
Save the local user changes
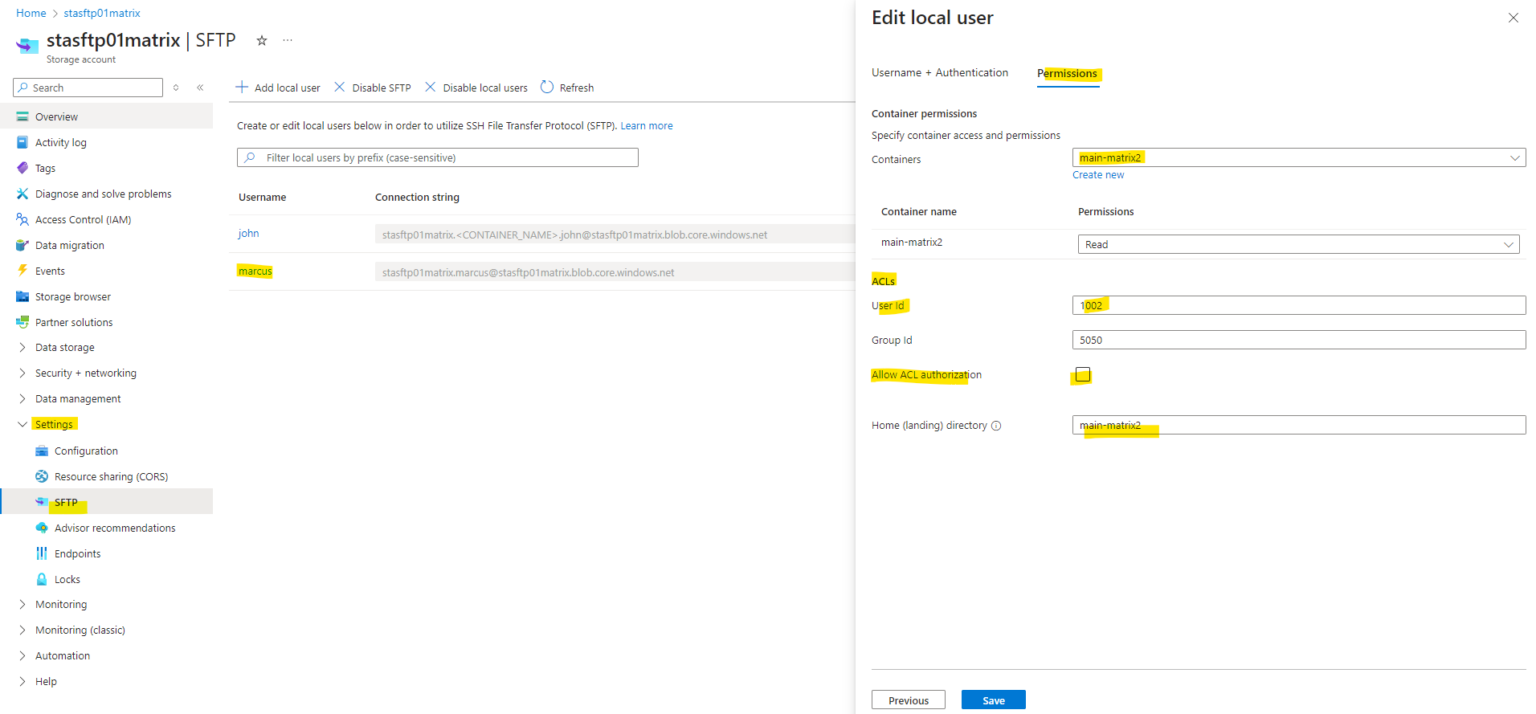click(x=993, y=699)
